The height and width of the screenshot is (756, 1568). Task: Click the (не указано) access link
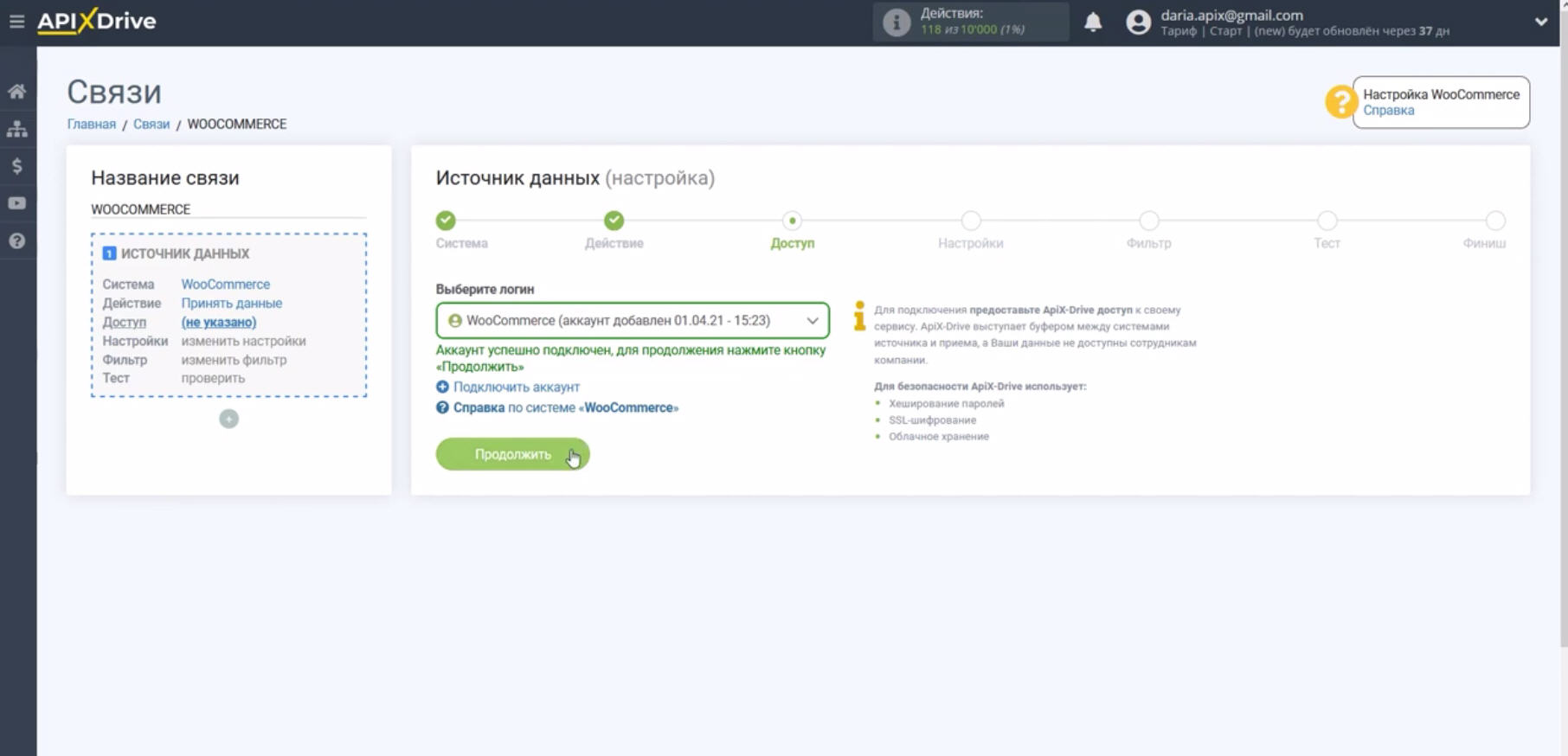point(219,322)
